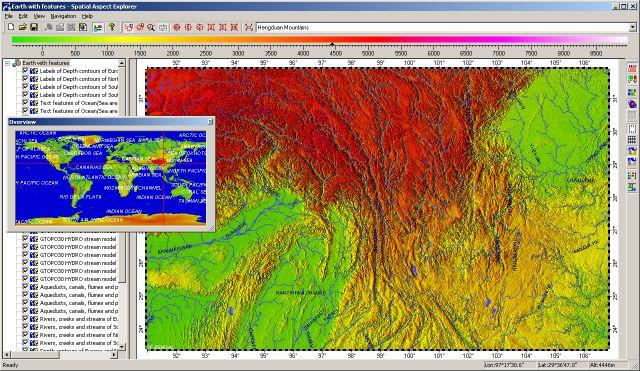The width and height of the screenshot is (640, 371).
Task: Uncheck Labels of Depth contours of Nort layer
Action: click(26, 79)
